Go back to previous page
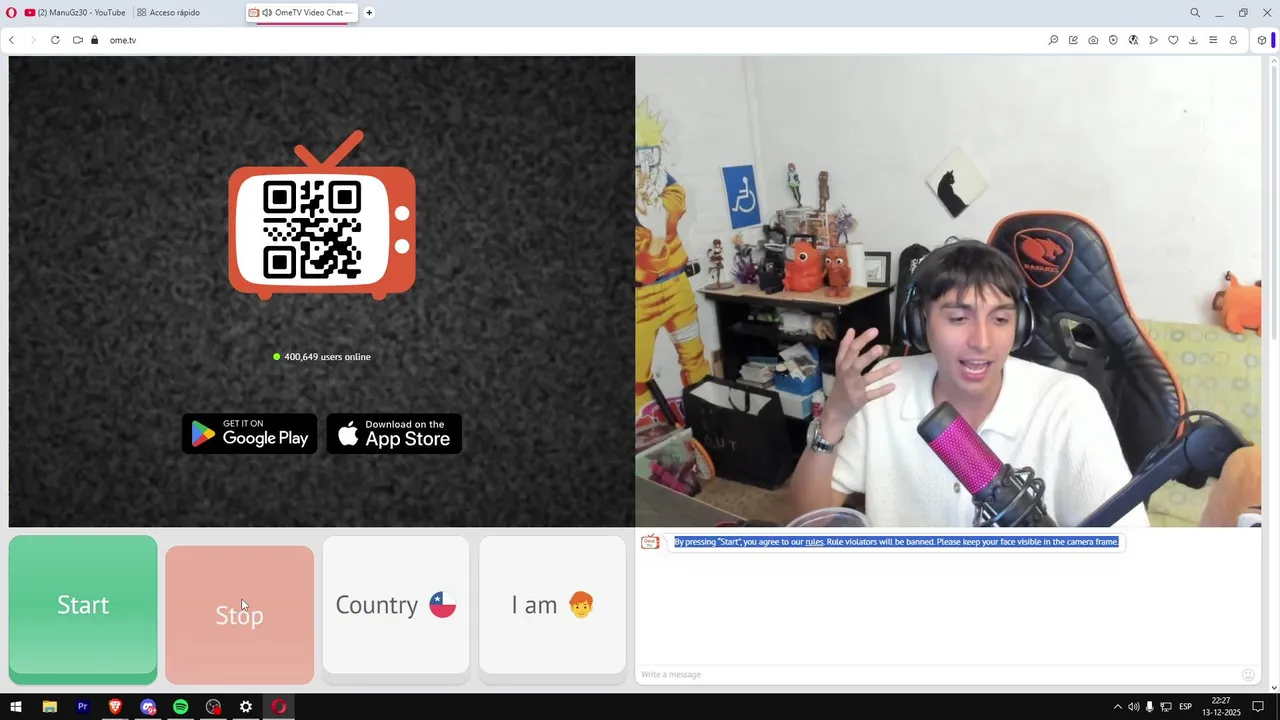The height and width of the screenshot is (720, 1280). pyautogui.click(x=12, y=40)
